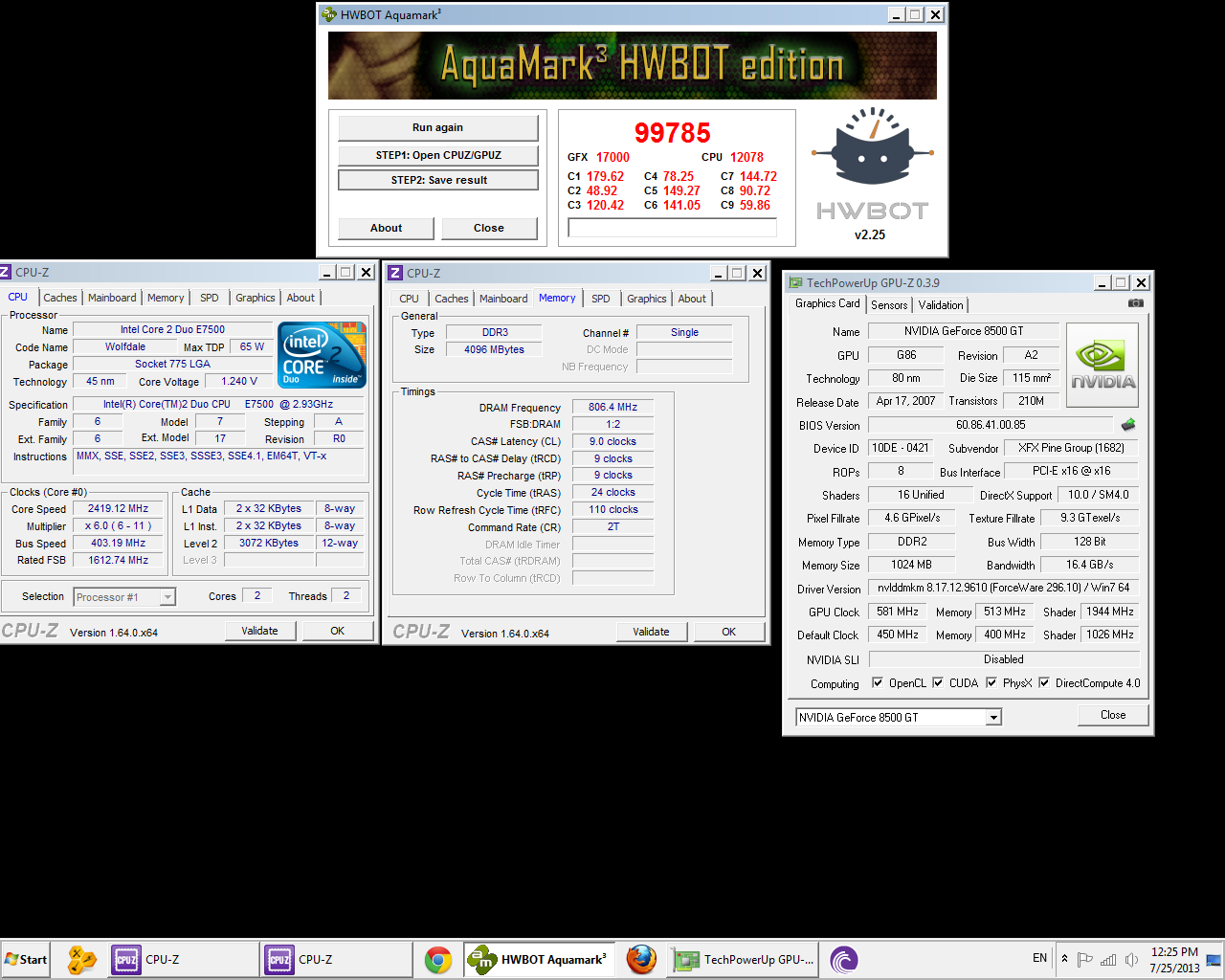Click the Memory Type DDR3 value in CPU-Z
Image resolution: width=1225 pixels, height=980 pixels.
click(495, 333)
